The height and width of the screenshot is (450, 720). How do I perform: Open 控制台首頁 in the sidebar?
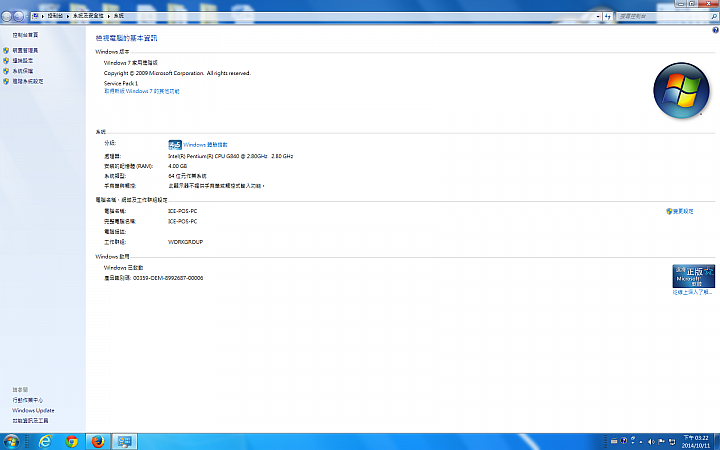(x=25, y=35)
